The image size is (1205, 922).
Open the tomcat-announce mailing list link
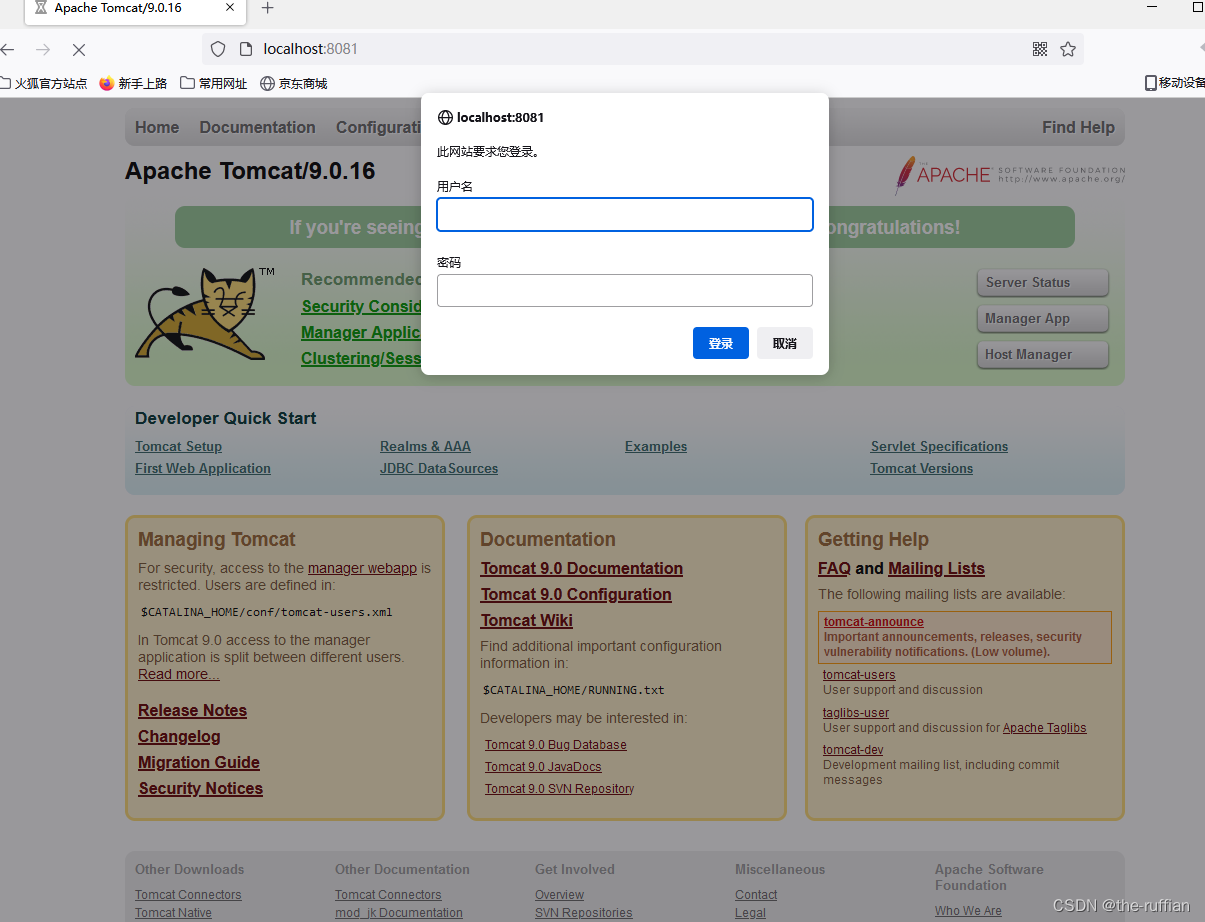873,622
